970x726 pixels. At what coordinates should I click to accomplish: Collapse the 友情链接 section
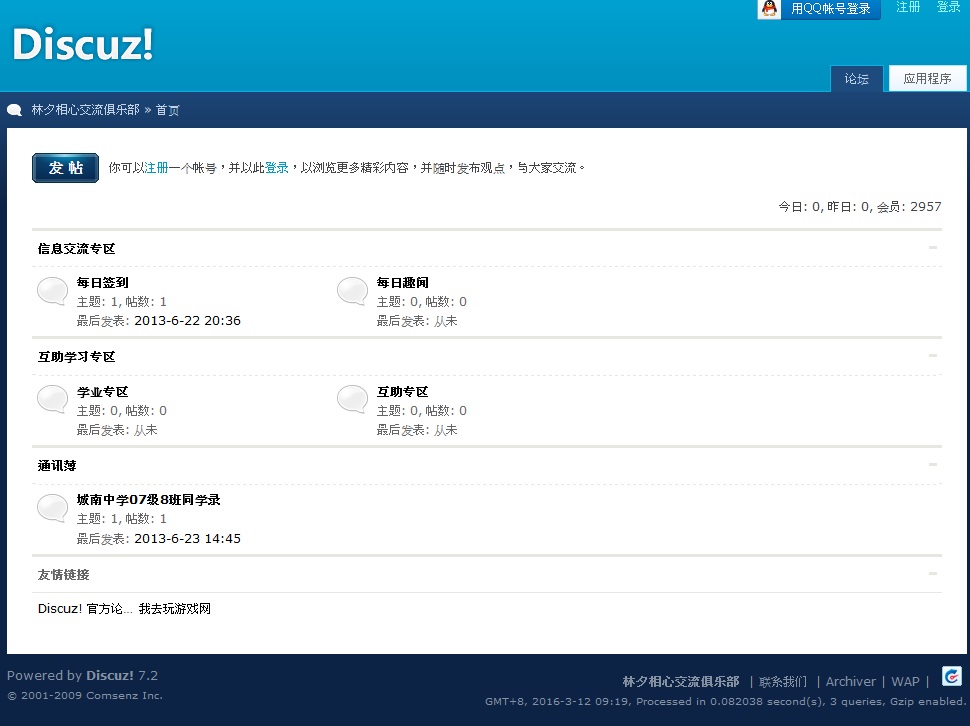click(x=933, y=573)
